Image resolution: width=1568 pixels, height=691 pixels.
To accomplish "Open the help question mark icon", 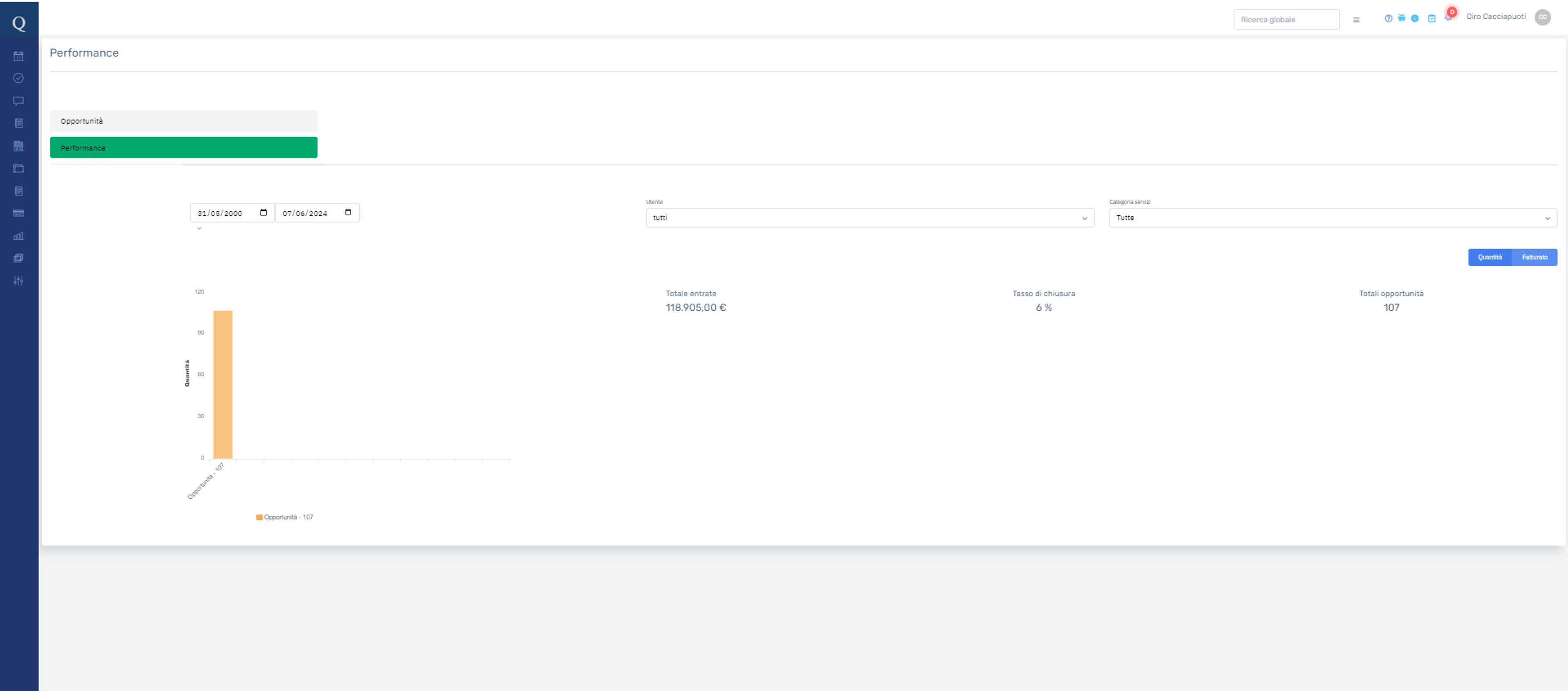I will point(1388,18).
